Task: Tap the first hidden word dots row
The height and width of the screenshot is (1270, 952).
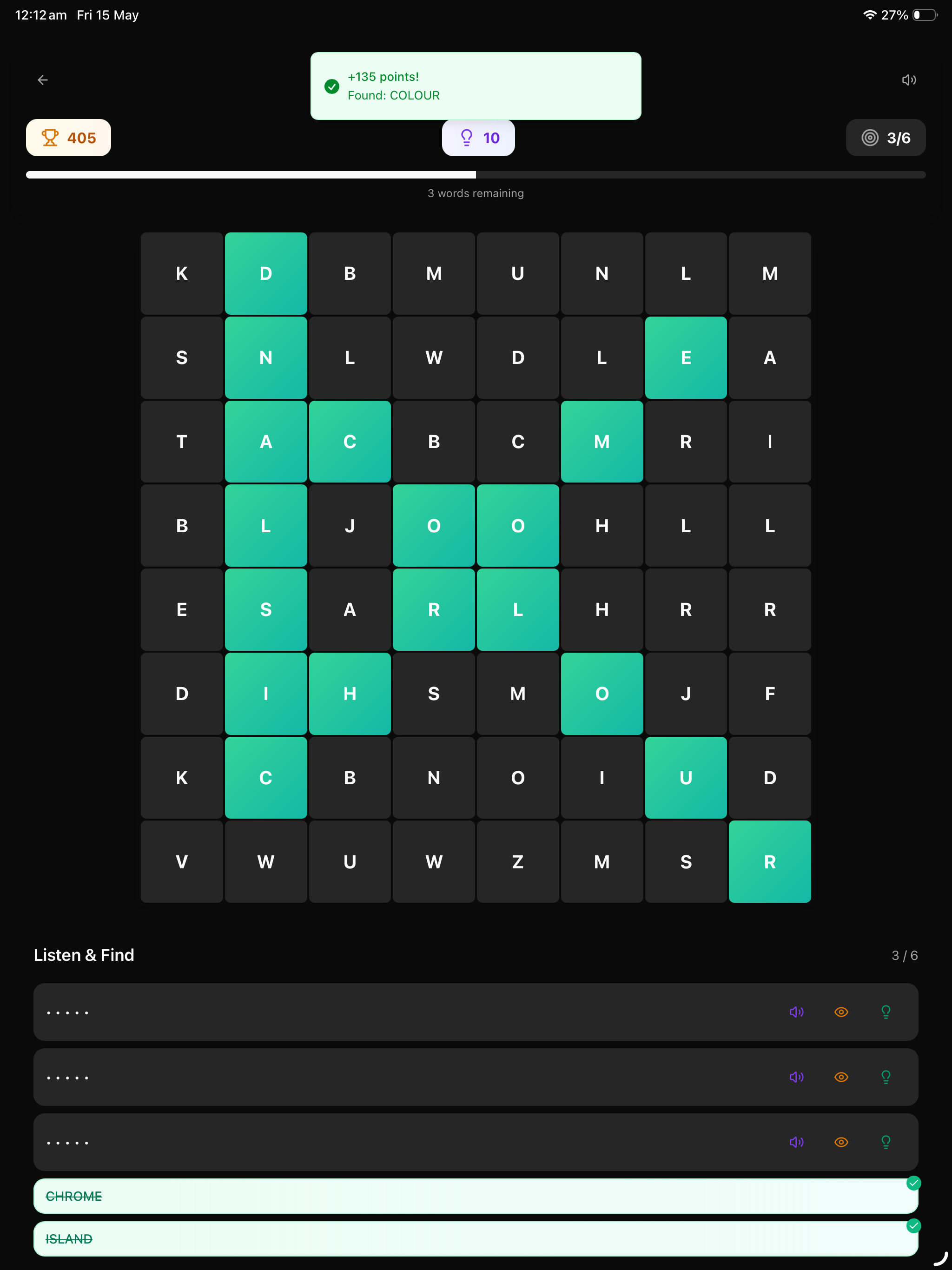Action: (x=476, y=1012)
